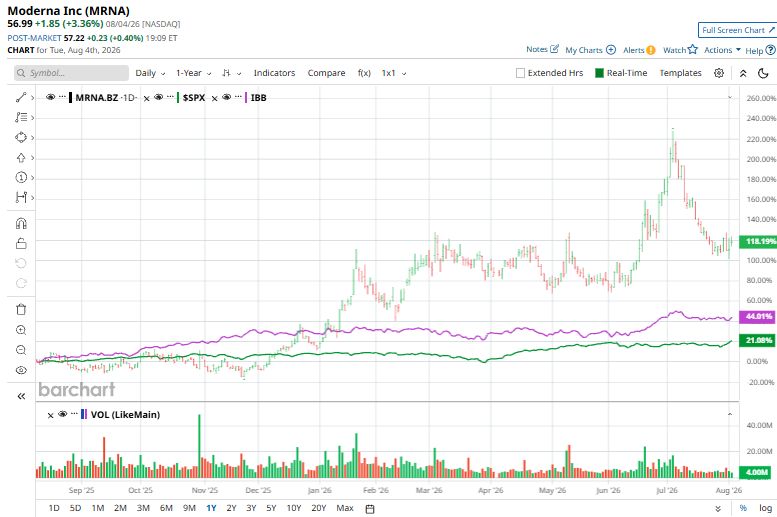Toggle visibility of MRNA.BZ series

[x=51, y=97]
